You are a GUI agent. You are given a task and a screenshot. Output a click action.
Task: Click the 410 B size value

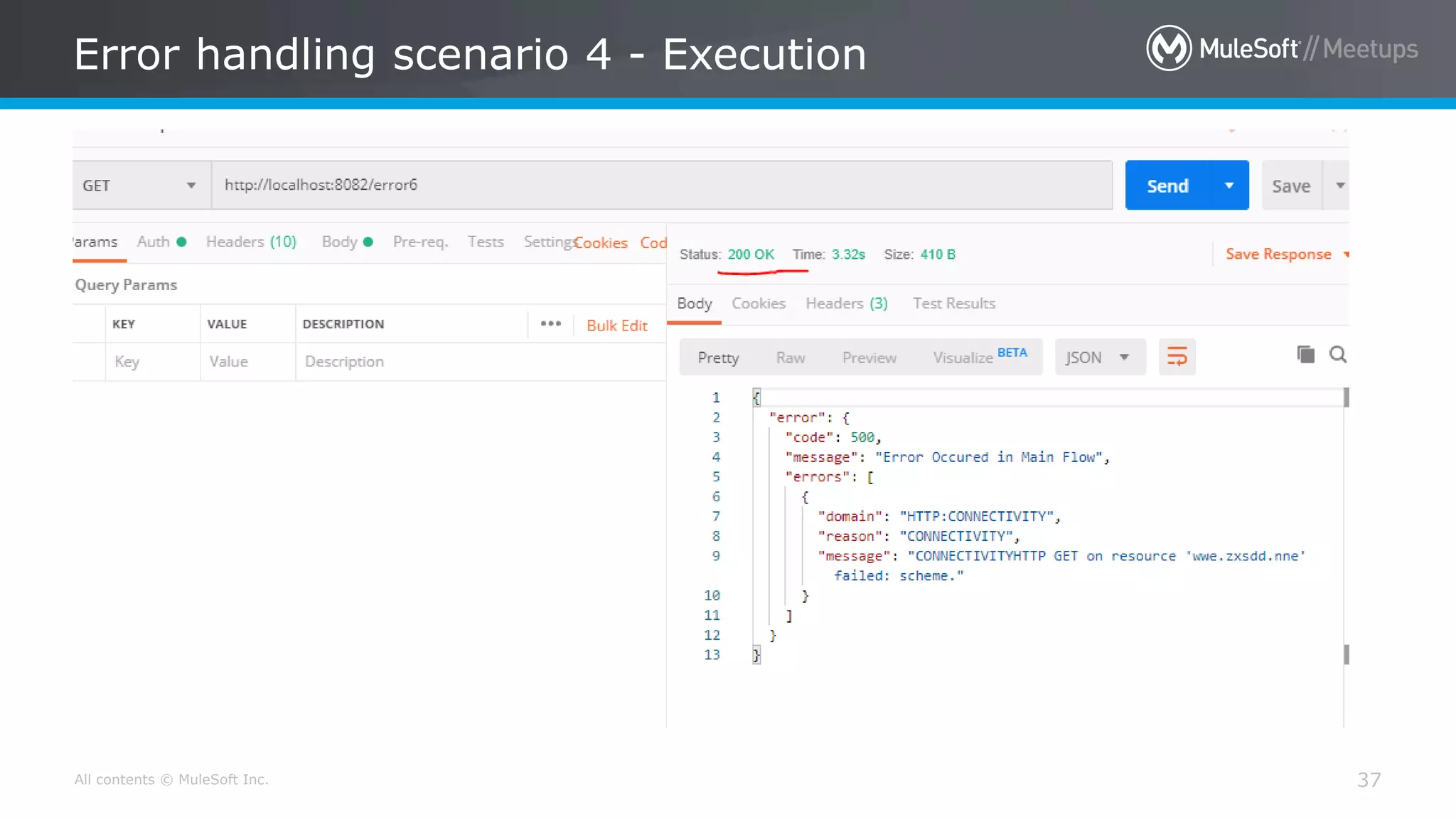(x=938, y=255)
